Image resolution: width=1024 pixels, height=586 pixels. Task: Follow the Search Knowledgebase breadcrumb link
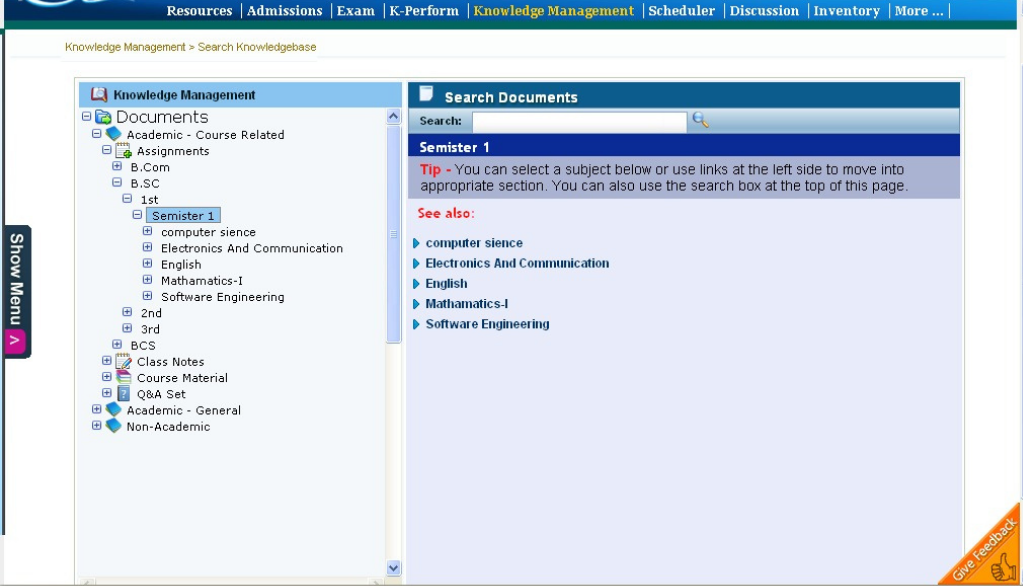257,47
